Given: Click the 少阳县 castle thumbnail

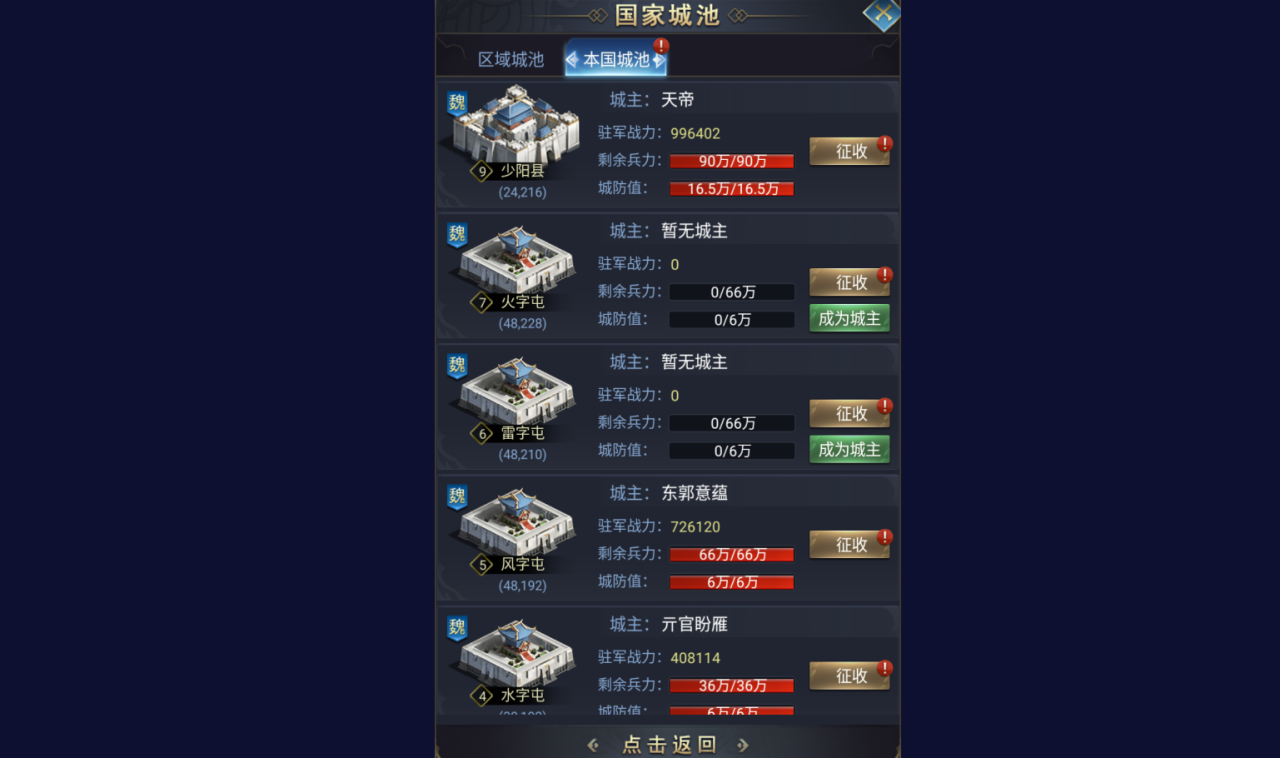Looking at the screenshot, I should [516, 124].
